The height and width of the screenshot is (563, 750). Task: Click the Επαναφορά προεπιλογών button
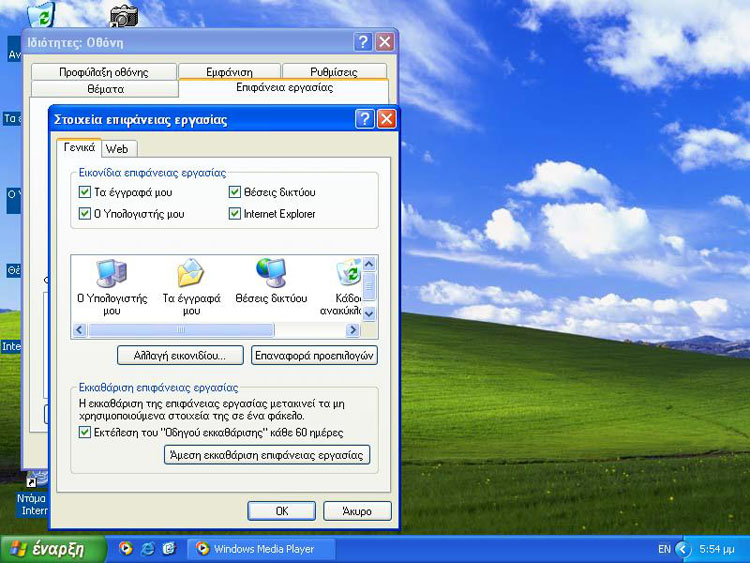click(314, 355)
